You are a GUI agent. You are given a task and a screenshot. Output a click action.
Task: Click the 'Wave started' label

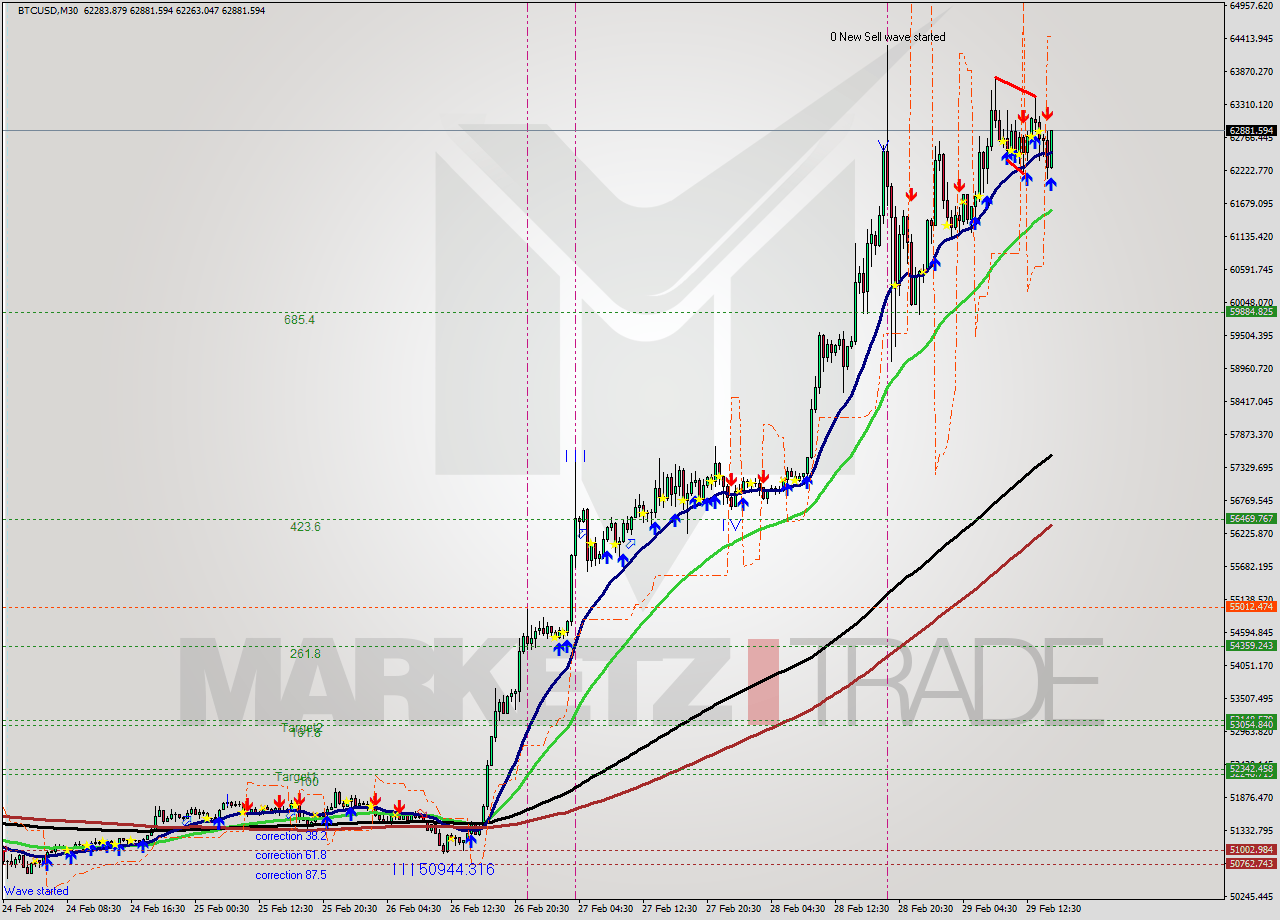tap(37, 891)
